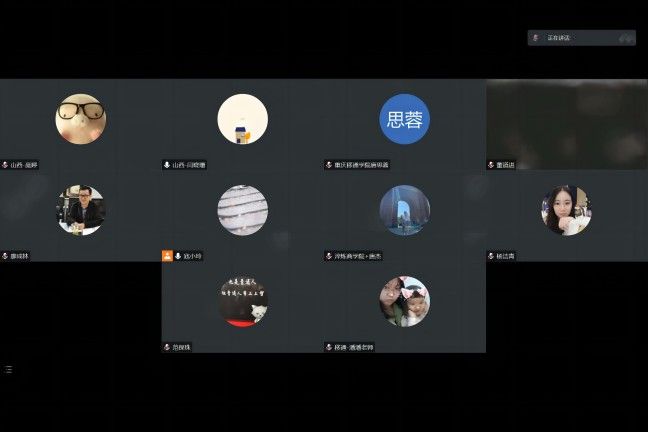Click the mic icon under the cat calligraphy avatar

point(167,347)
